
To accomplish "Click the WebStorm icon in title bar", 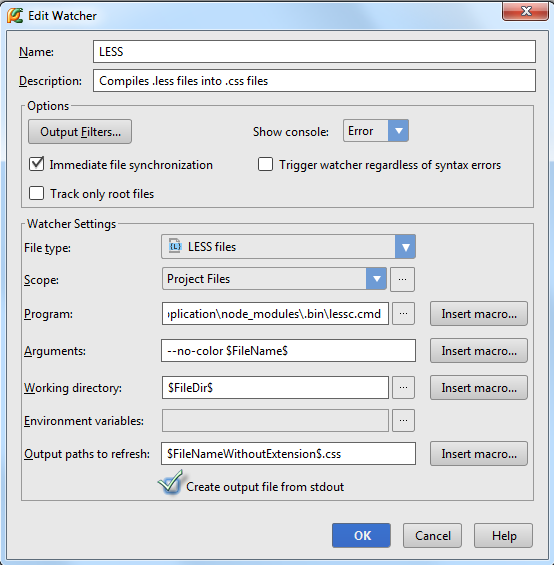I will pyautogui.click(x=14, y=15).
